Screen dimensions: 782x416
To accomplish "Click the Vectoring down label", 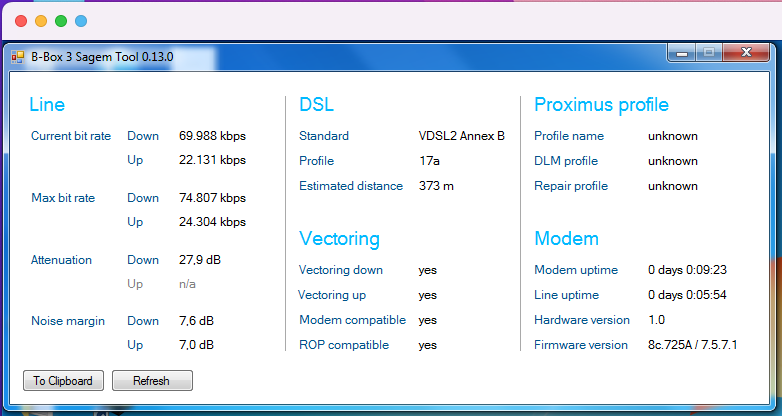I will pos(341,270).
